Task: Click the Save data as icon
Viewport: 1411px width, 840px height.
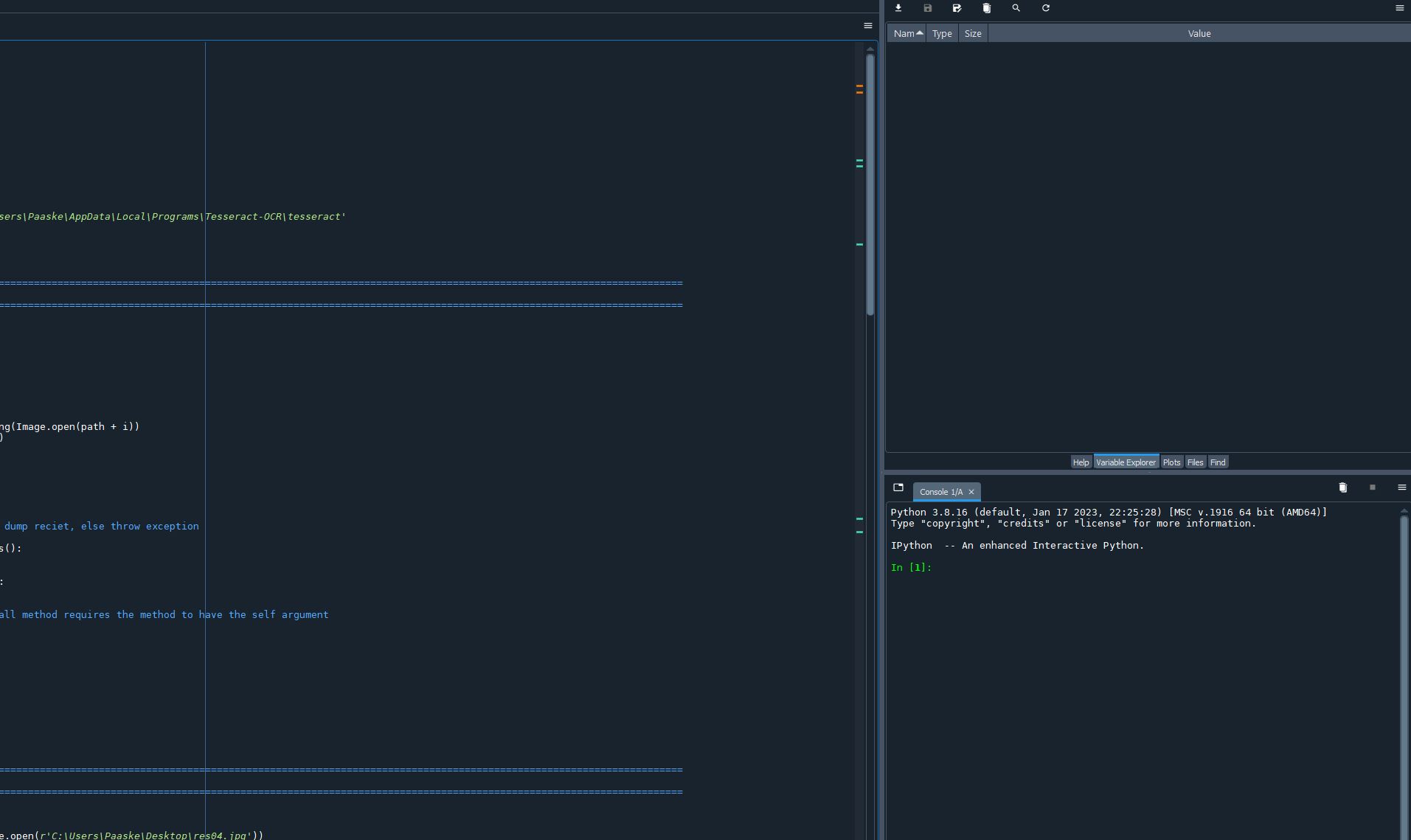Action: click(x=927, y=8)
